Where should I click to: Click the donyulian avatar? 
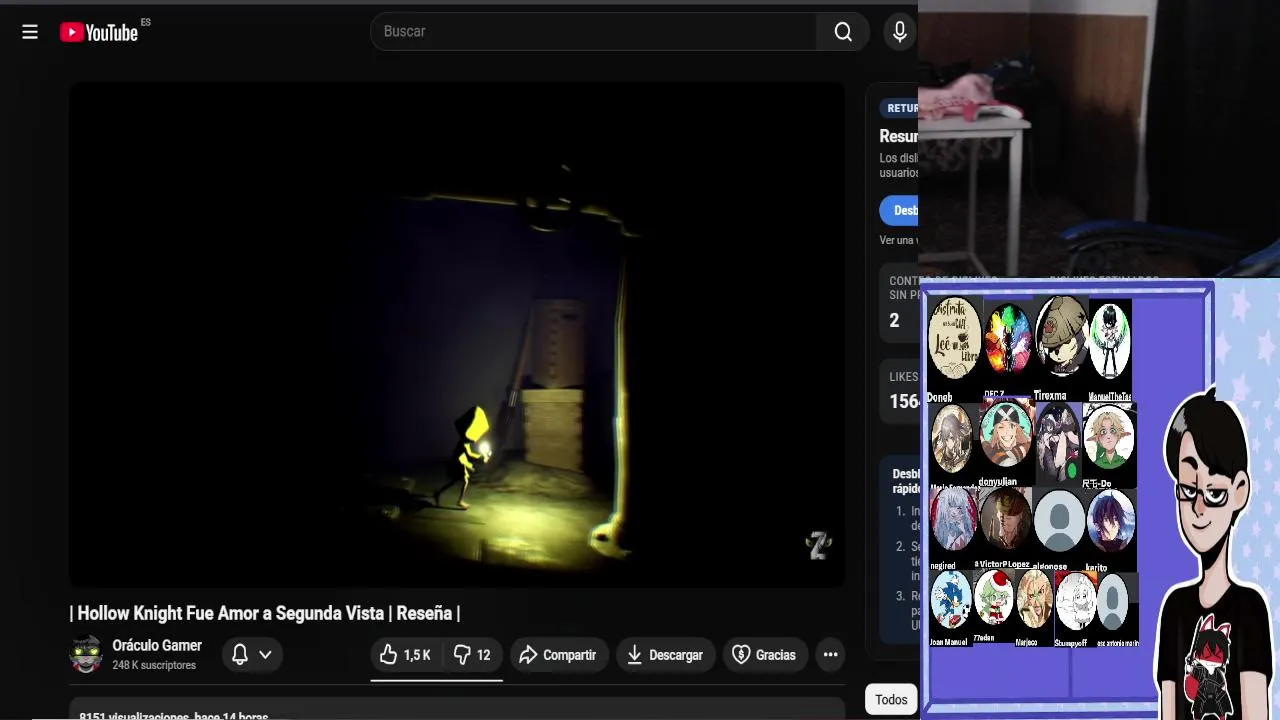(x=1005, y=435)
